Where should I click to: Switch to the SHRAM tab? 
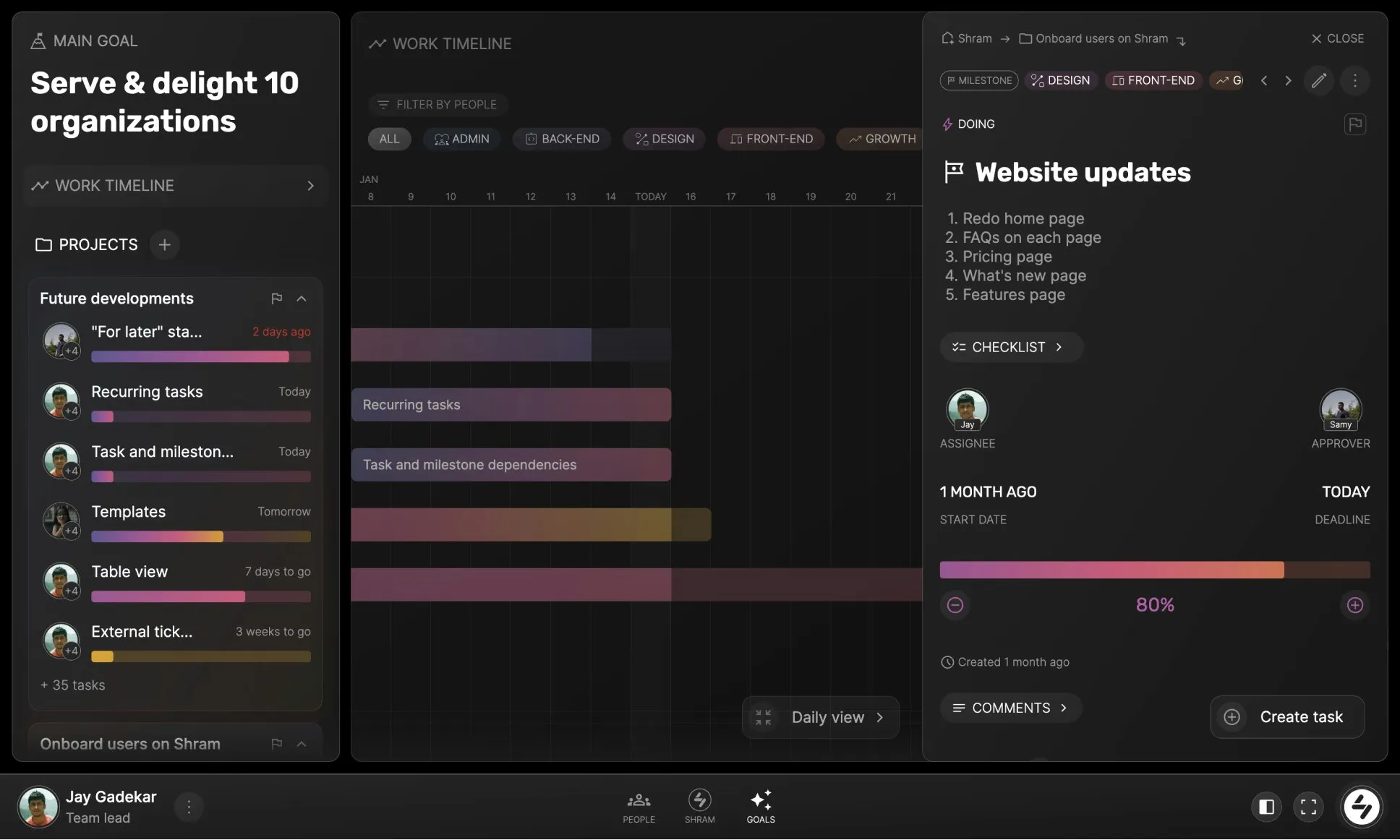click(699, 807)
